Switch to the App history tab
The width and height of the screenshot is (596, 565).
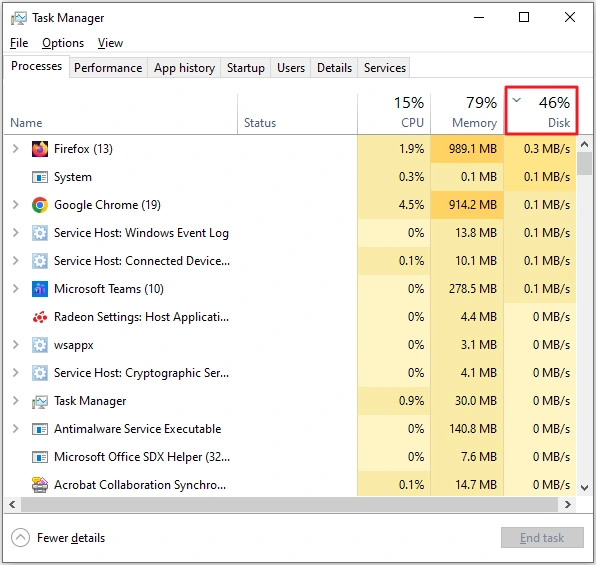pos(184,68)
